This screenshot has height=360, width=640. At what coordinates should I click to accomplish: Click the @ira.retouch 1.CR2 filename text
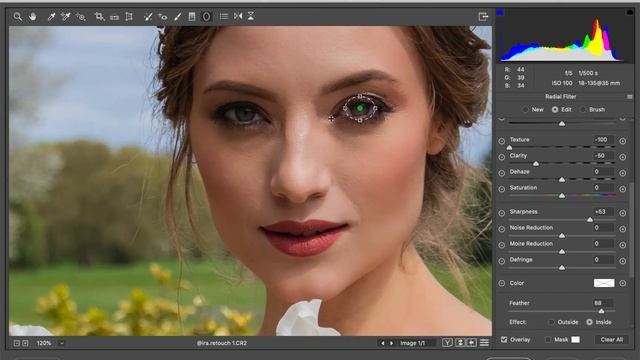222,343
